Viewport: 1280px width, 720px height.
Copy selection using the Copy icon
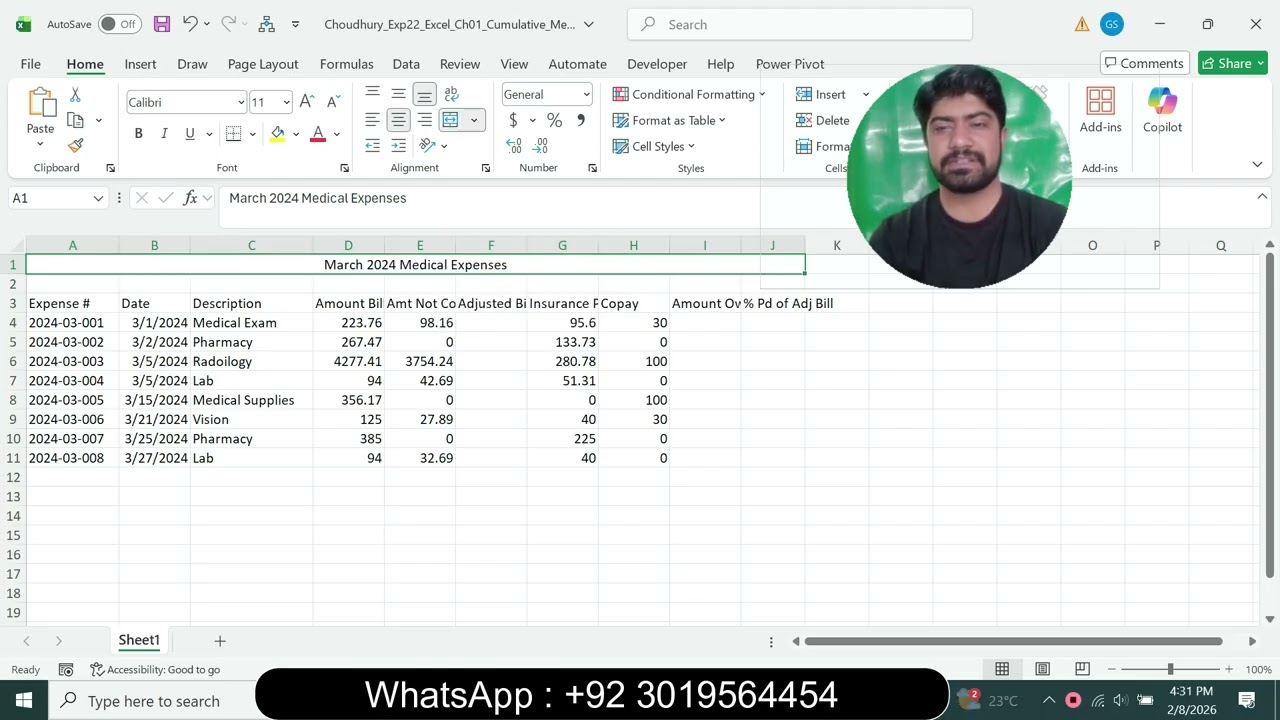(75, 120)
